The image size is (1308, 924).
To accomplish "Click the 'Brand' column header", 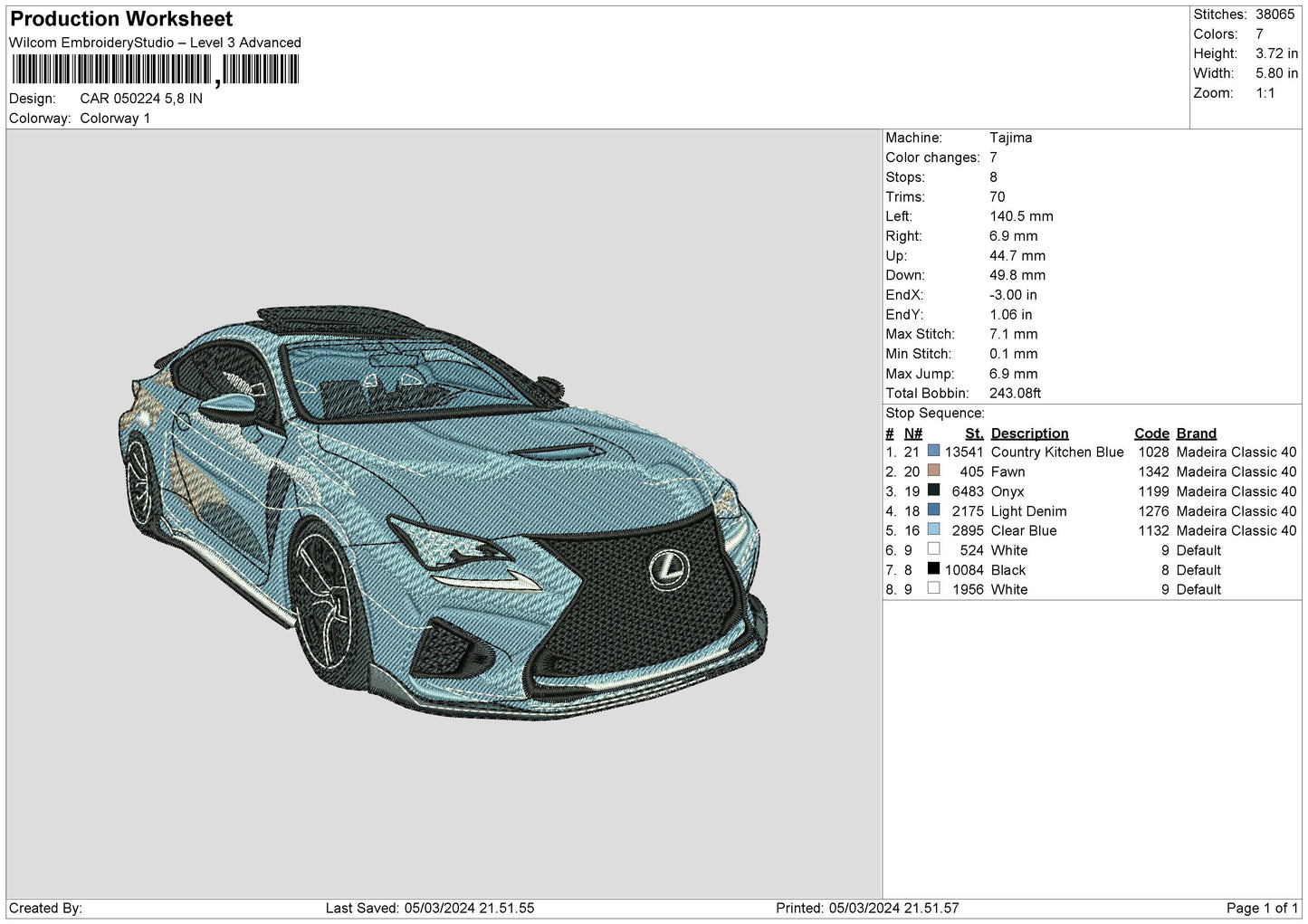I will click(x=1196, y=433).
